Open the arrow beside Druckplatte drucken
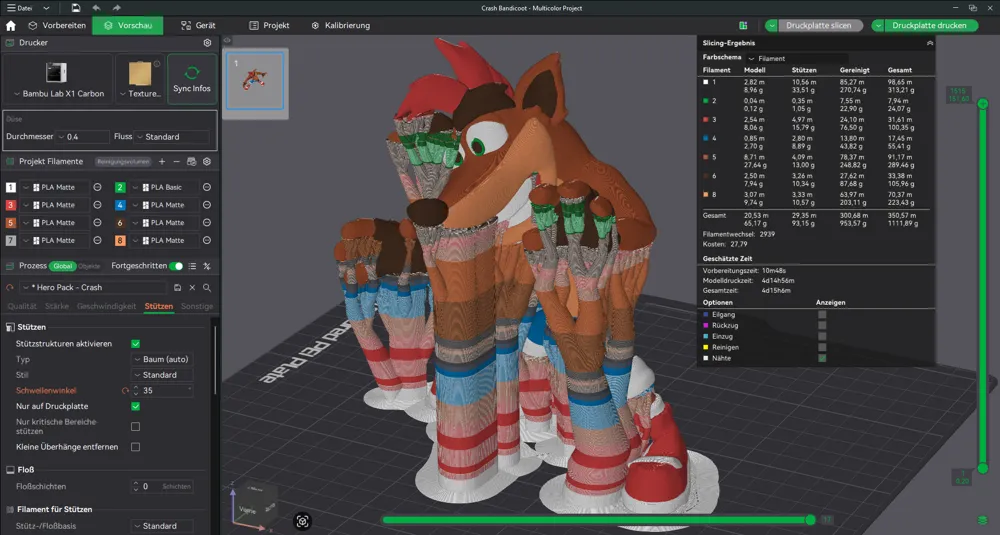This screenshot has width=1000, height=535. [x=878, y=26]
